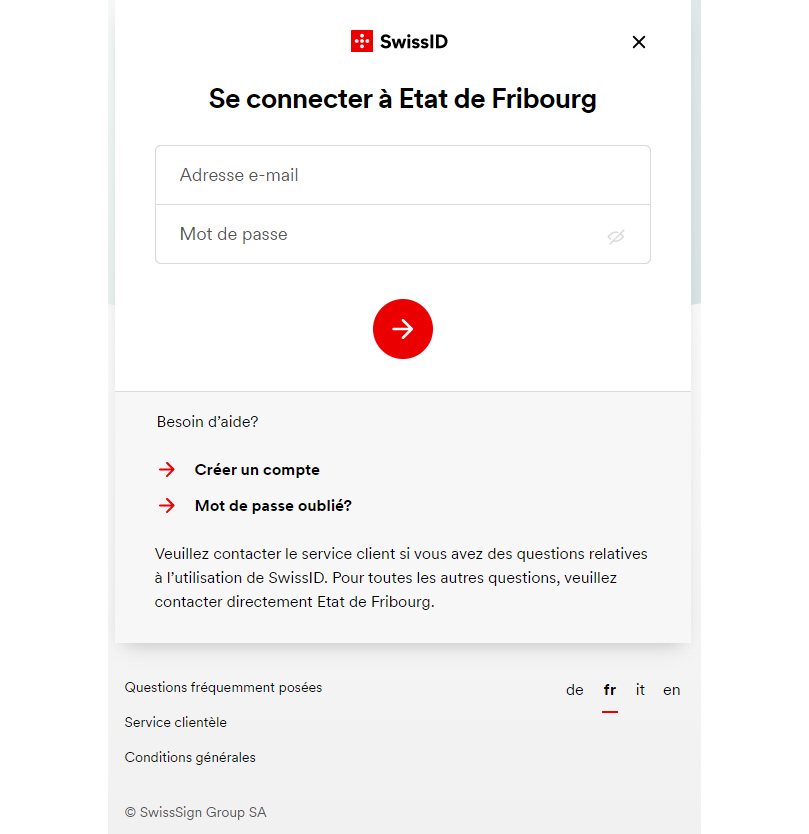Change the language to Italian (it)
Screen dimensions: 809x834
point(640,690)
